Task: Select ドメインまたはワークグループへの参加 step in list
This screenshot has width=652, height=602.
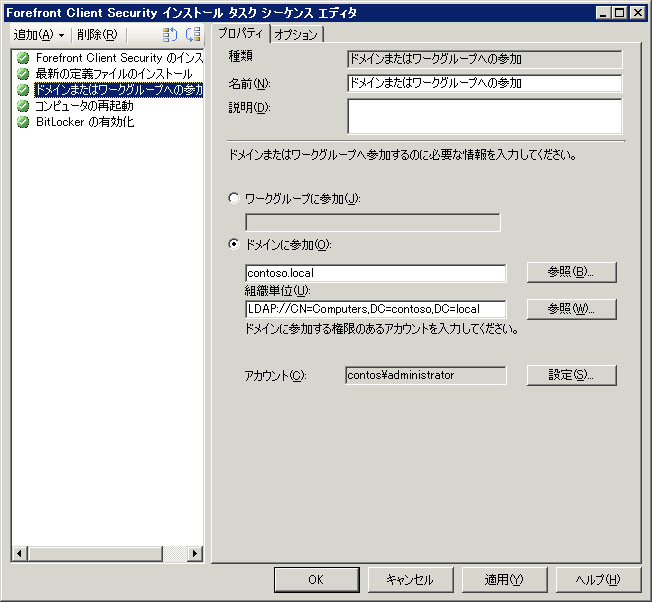Action: 119,90
